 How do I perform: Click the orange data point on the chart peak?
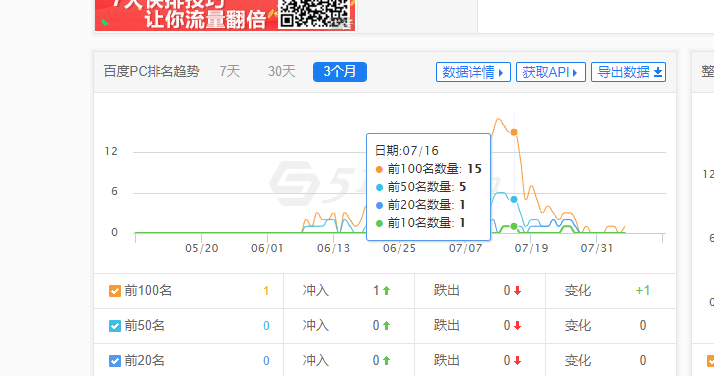pos(514,132)
